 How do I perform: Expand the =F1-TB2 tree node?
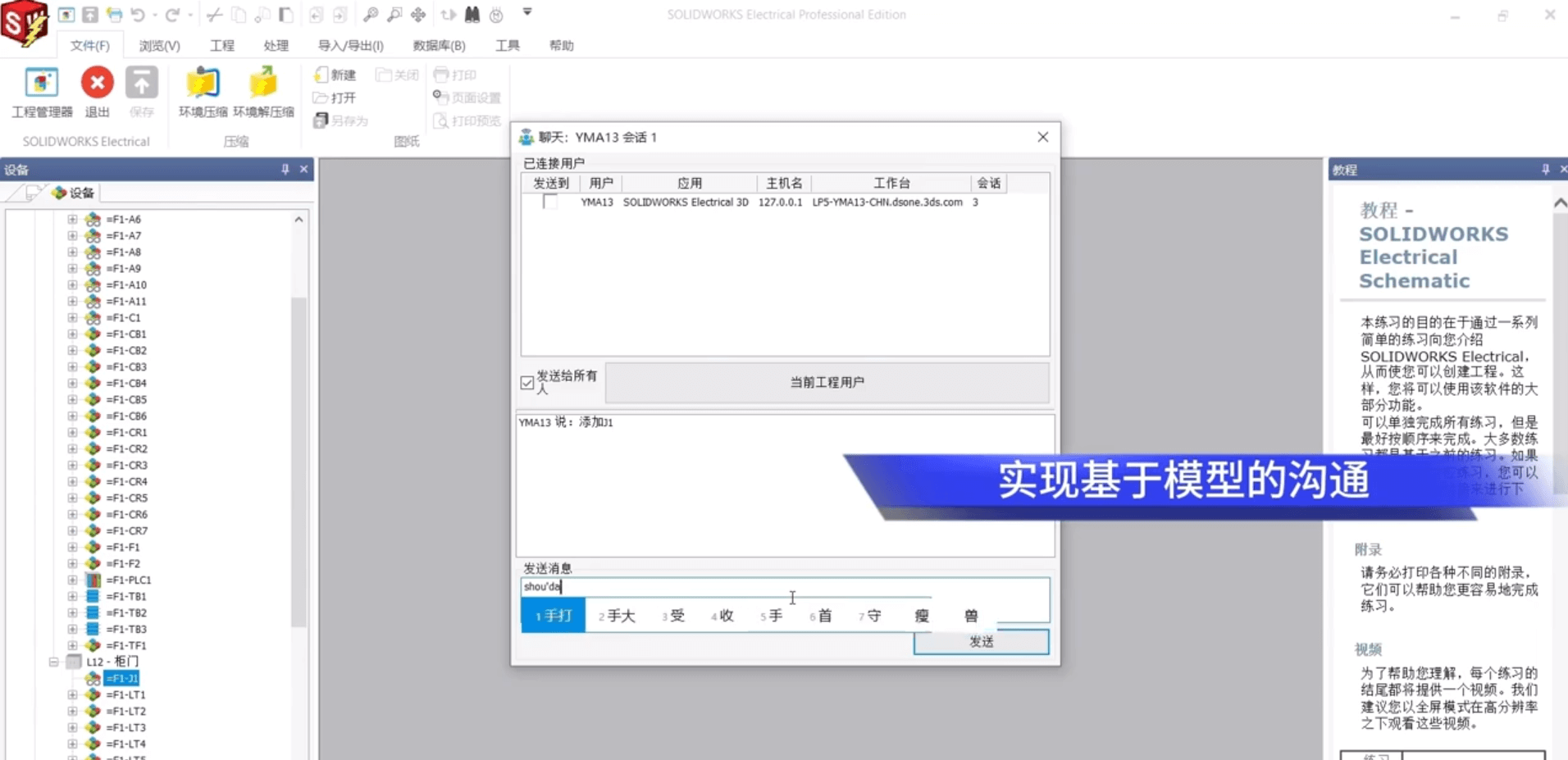(72, 612)
